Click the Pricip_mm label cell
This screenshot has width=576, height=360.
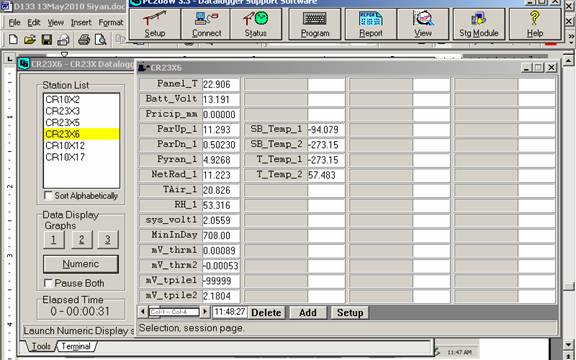171,115
